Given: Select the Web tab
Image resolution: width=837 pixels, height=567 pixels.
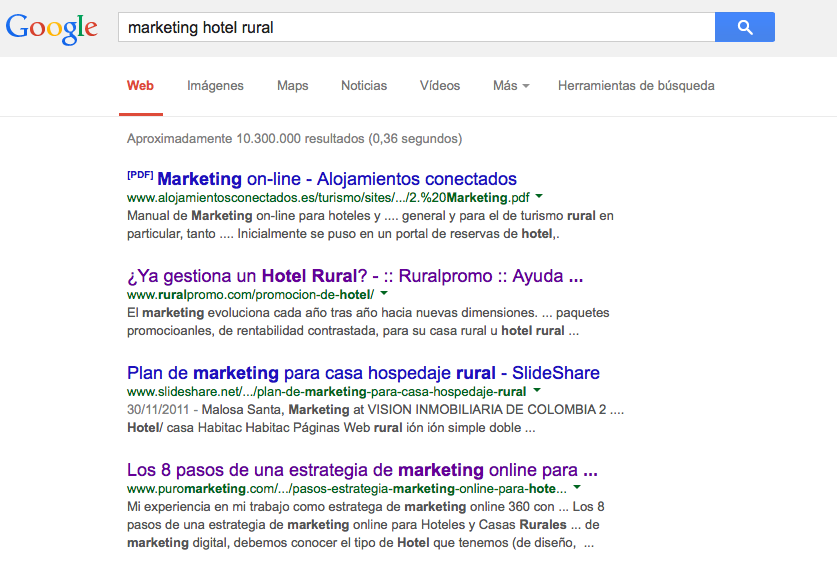Looking at the screenshot, I should [x=140, y=85].
